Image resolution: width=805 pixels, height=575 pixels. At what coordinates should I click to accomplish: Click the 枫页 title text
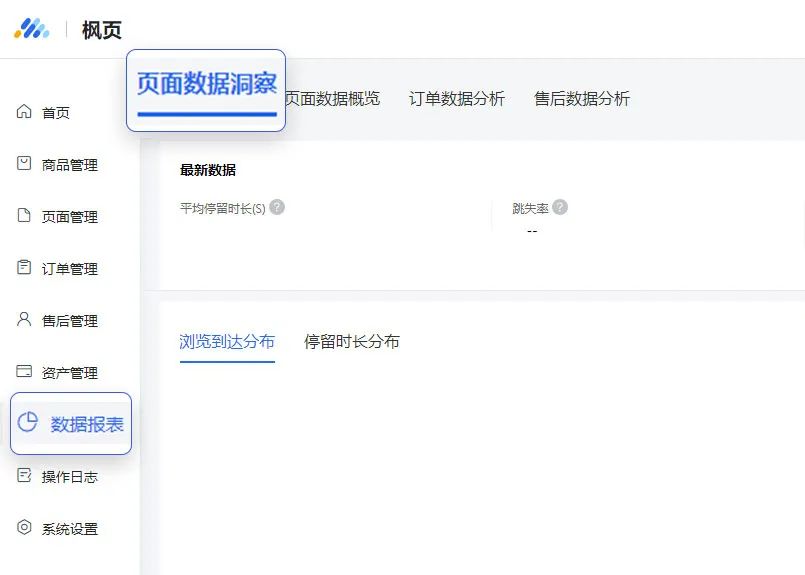(x=102, y=30)
